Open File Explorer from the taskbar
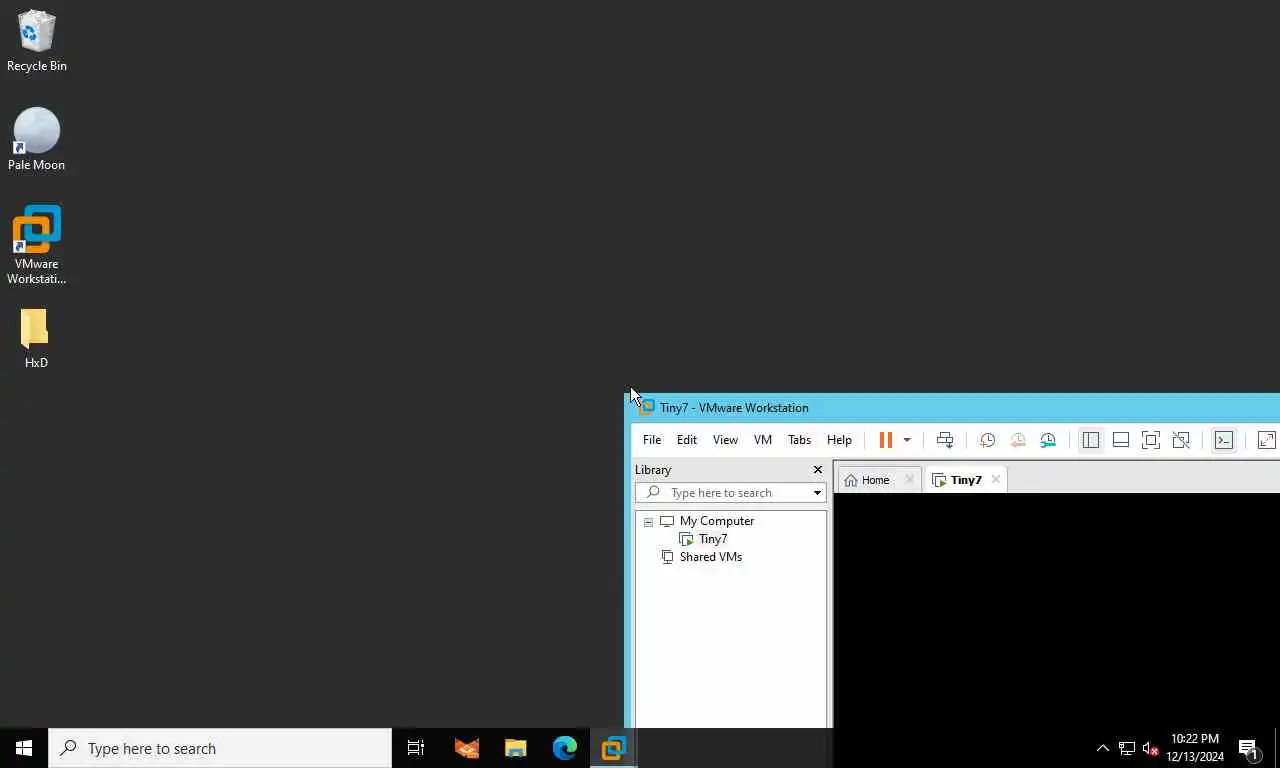This screenshot has width=1280, height=768. [x=516, y=748]
